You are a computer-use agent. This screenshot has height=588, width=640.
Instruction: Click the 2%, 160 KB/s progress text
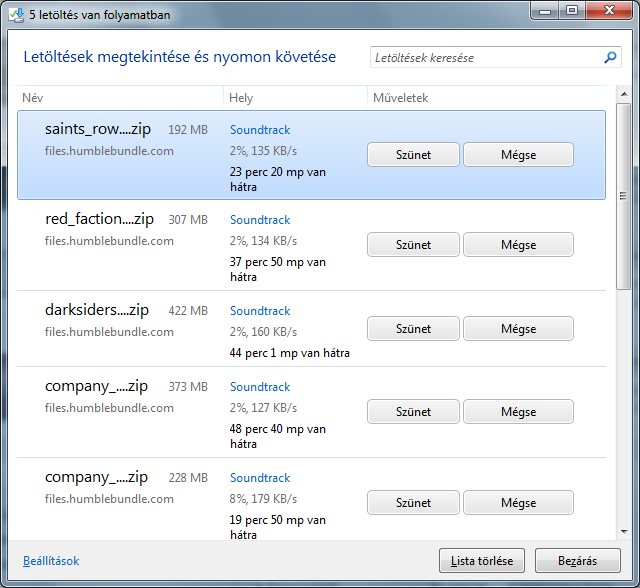[x=263, y=332]
